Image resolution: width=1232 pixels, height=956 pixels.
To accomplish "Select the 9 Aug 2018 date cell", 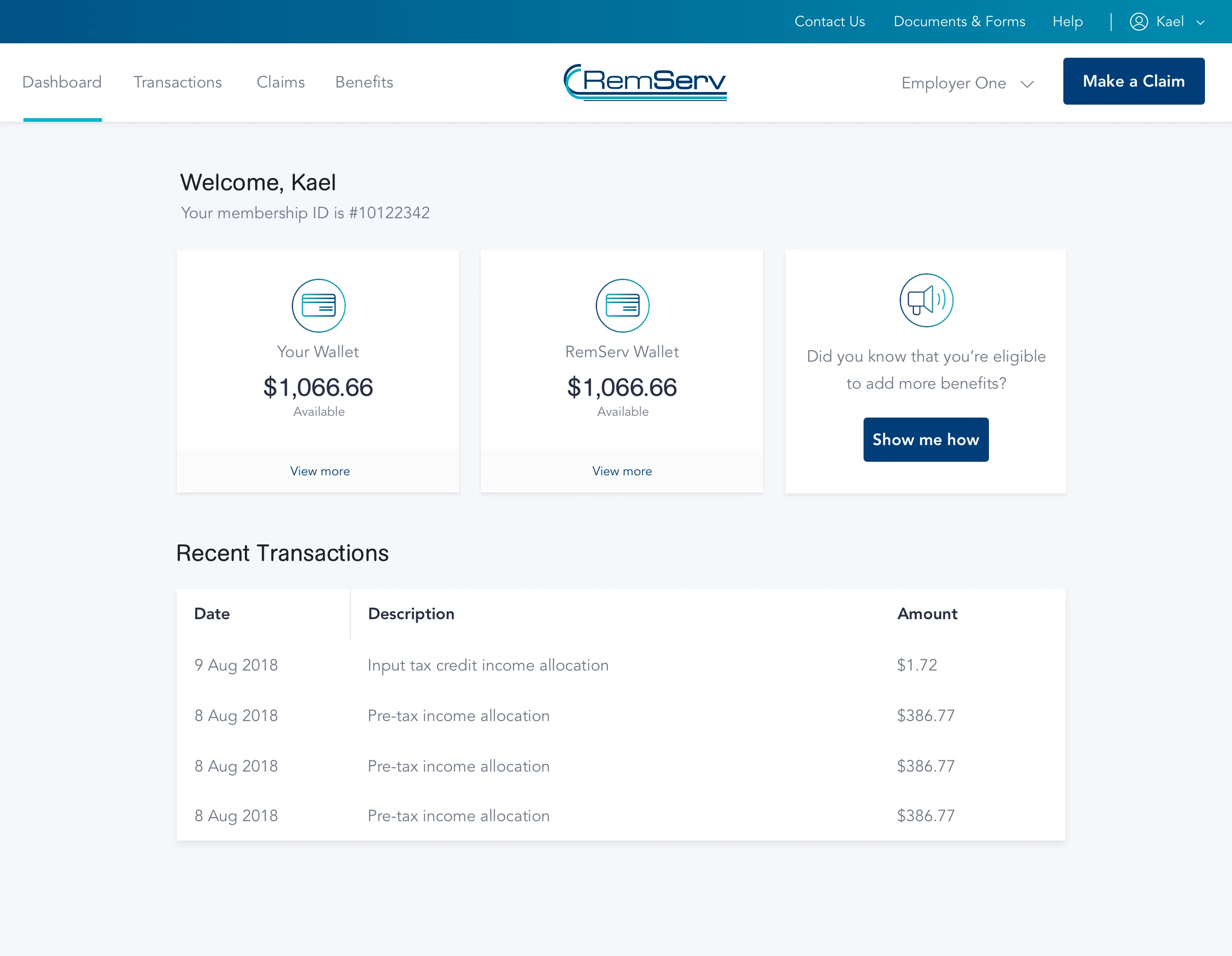I will tap(236, 665).
